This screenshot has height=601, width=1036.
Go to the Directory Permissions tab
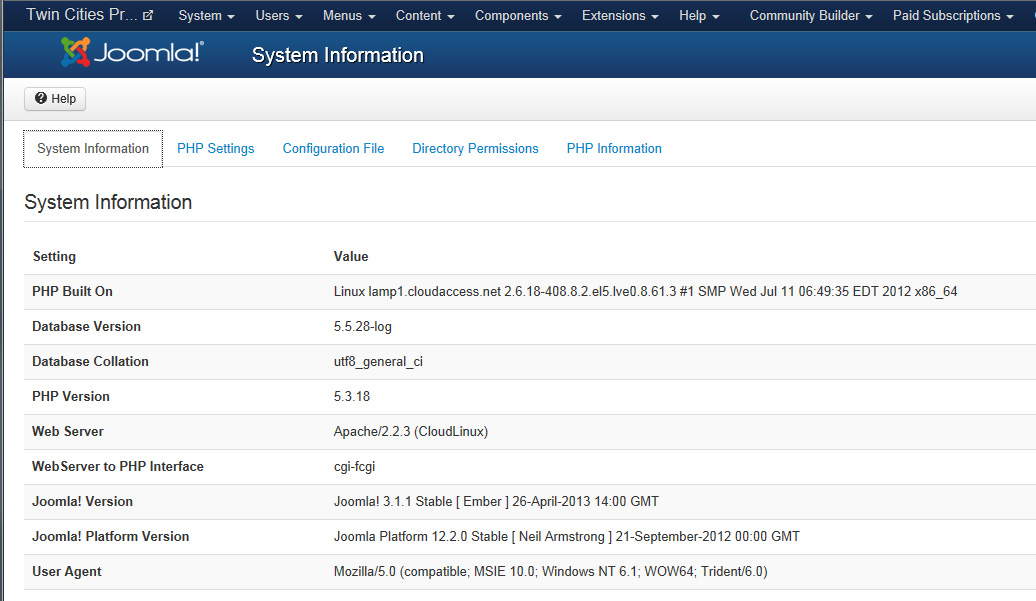[x=475, y=149]
